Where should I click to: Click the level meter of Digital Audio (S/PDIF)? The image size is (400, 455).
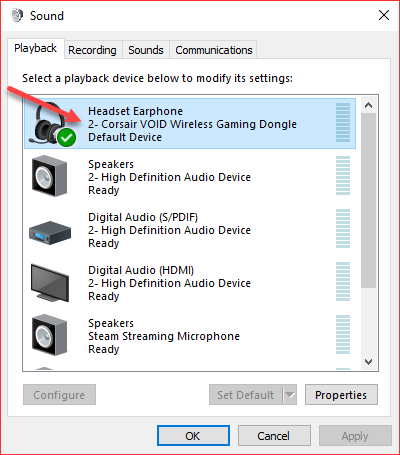click(x=343, y=229)
